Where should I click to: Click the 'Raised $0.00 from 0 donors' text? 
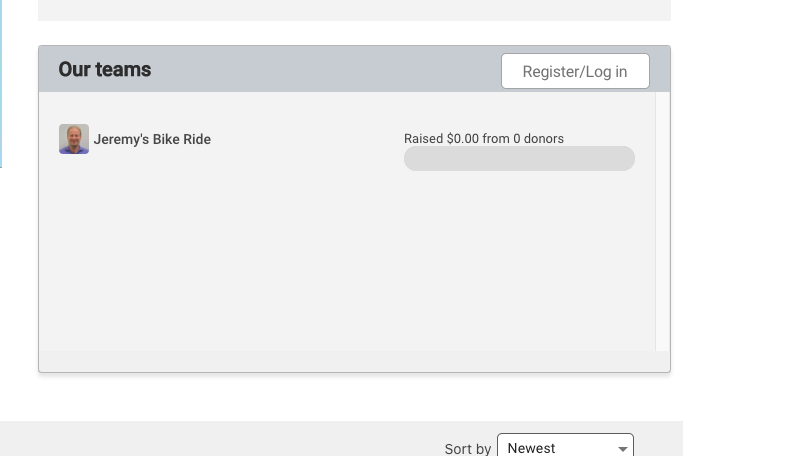click(x=483, y=139)
